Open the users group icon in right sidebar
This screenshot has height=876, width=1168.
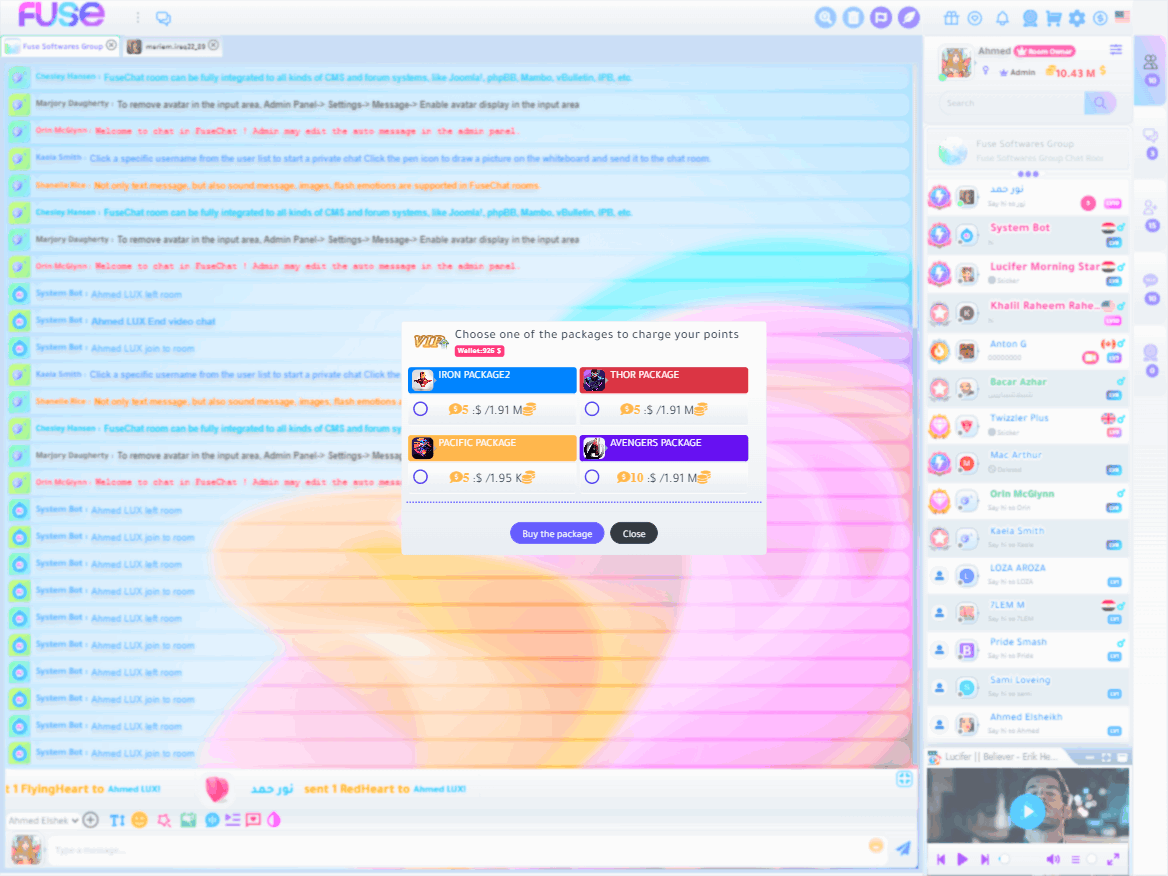tap(1151, 63)
